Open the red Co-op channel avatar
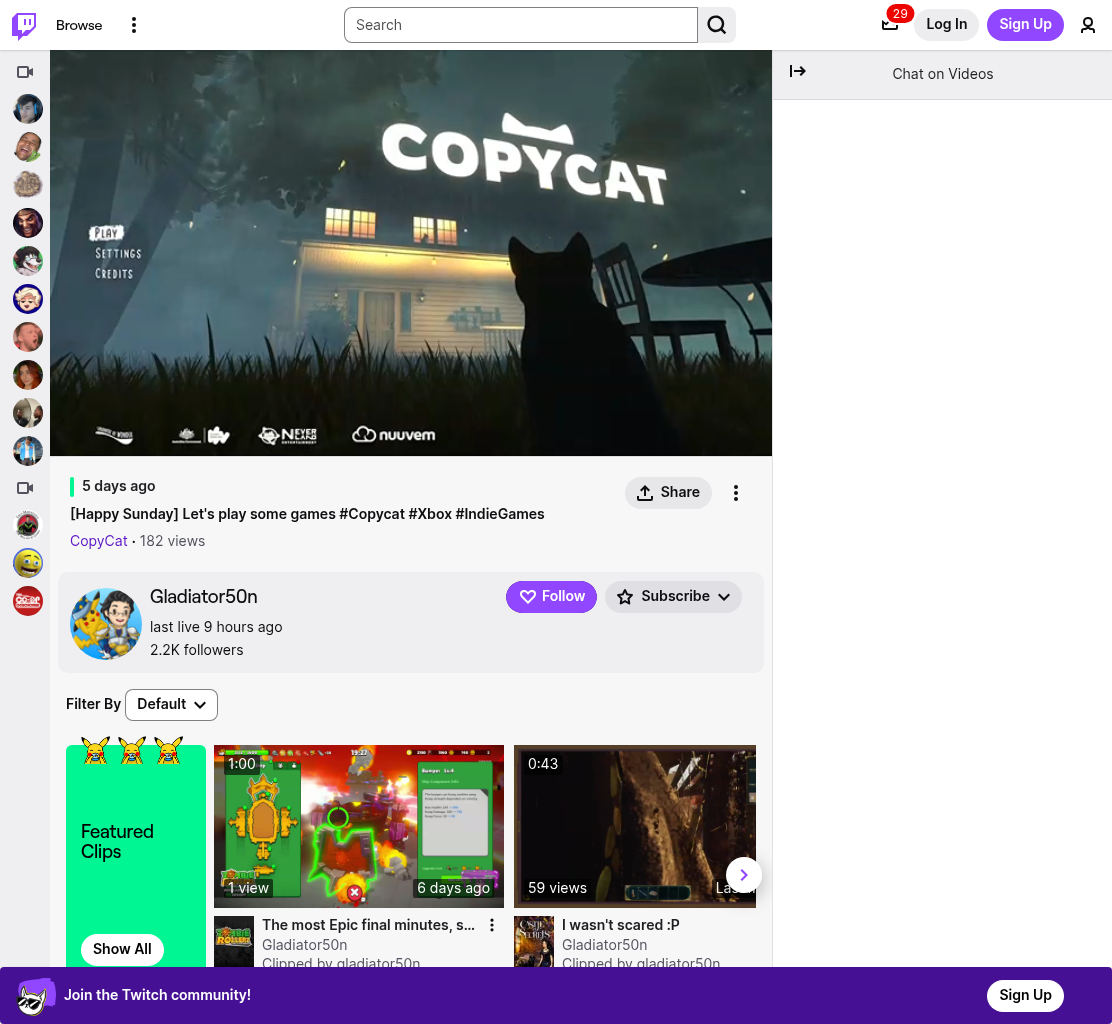The height and width of the screenshot is (1024, 1112). coord(28,601)
